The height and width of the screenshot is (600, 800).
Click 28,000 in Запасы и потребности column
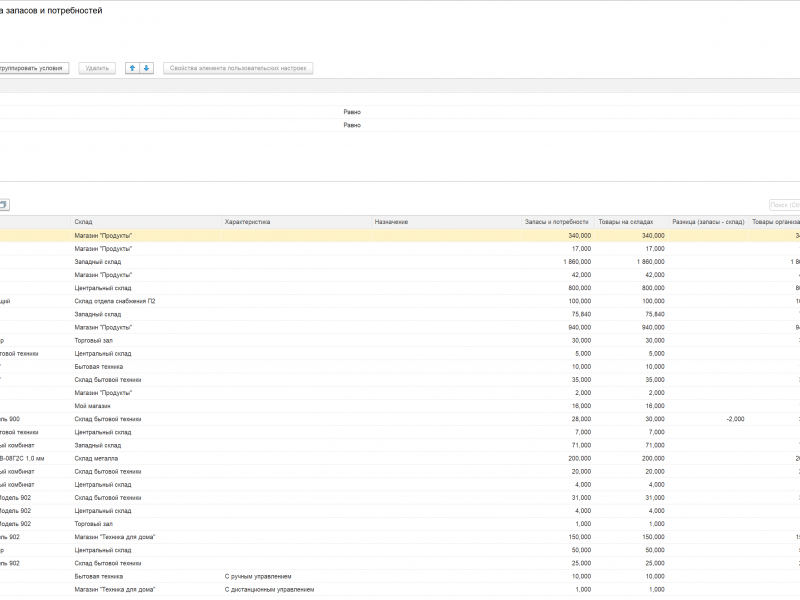click(581, 419)
